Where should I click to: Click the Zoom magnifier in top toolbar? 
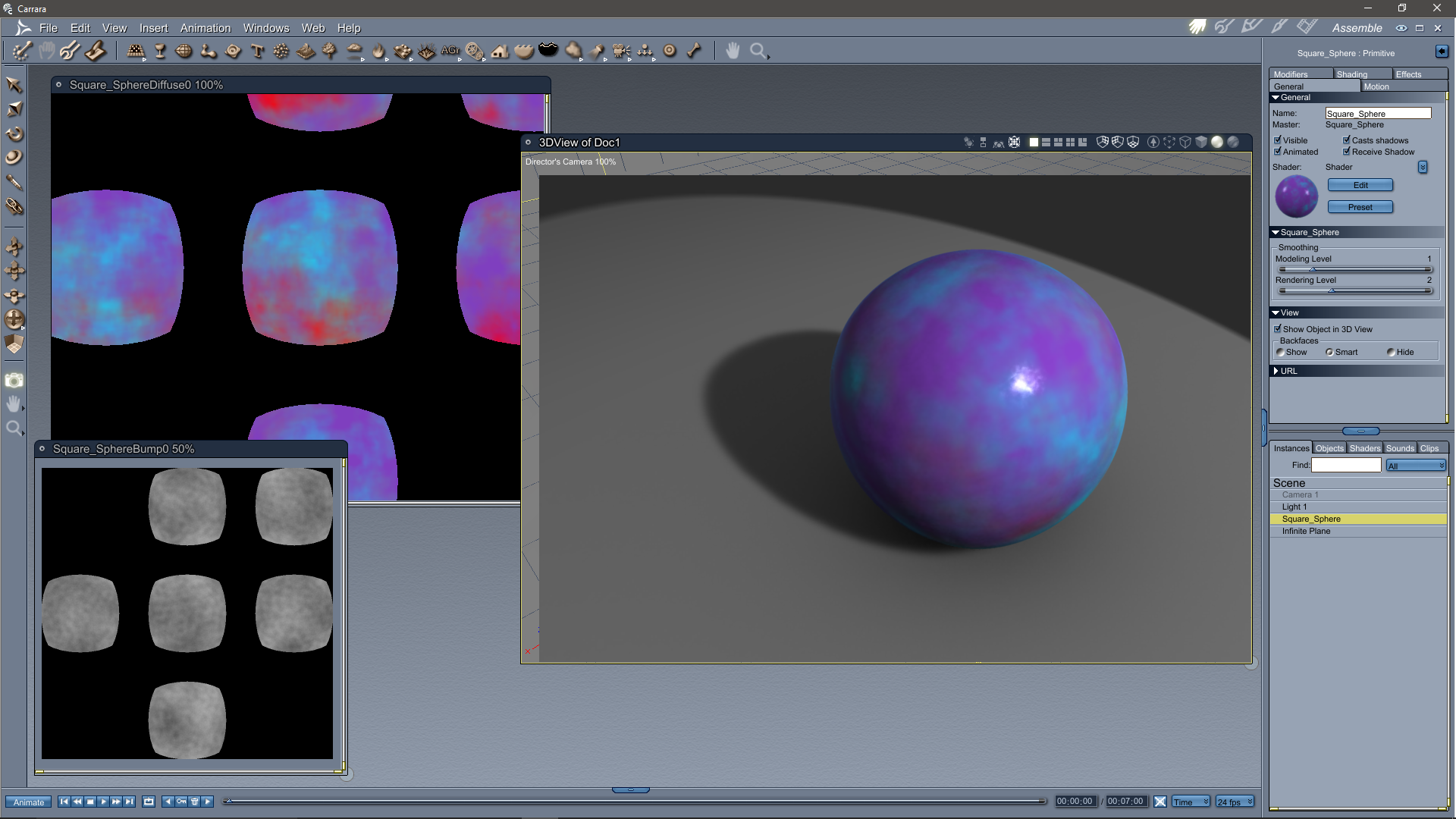[x=758, y=51]
